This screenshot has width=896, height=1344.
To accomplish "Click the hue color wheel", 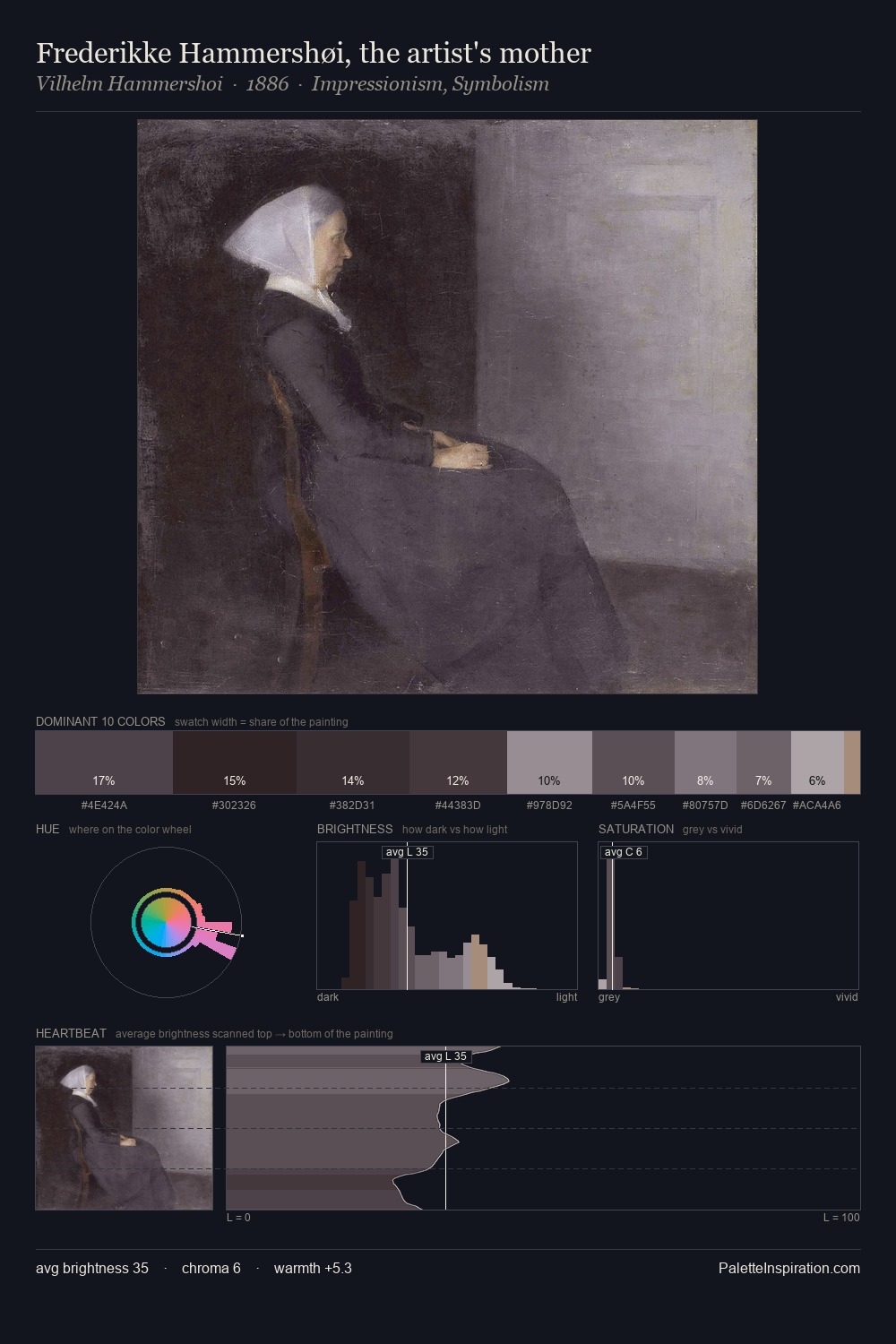I will [166, 922].
